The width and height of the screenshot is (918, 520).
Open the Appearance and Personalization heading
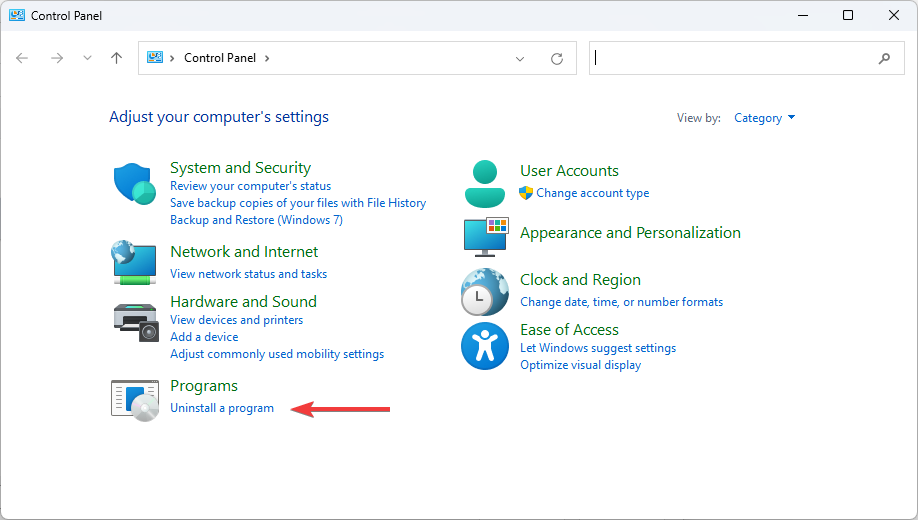[631, 233]
